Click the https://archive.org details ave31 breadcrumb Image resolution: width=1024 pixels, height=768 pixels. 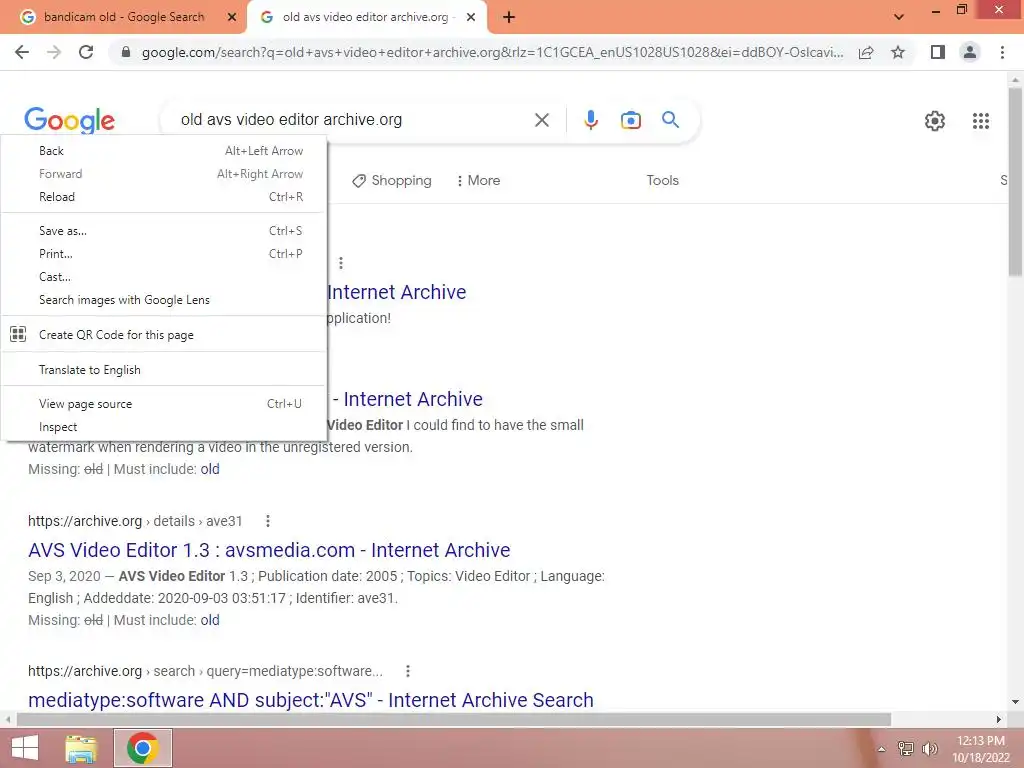135,521
